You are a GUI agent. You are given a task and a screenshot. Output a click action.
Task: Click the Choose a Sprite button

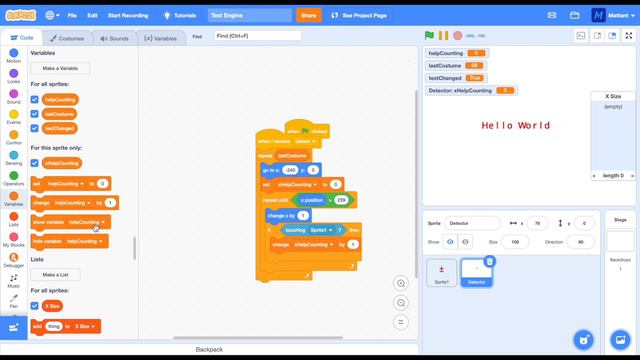point(584,340)
